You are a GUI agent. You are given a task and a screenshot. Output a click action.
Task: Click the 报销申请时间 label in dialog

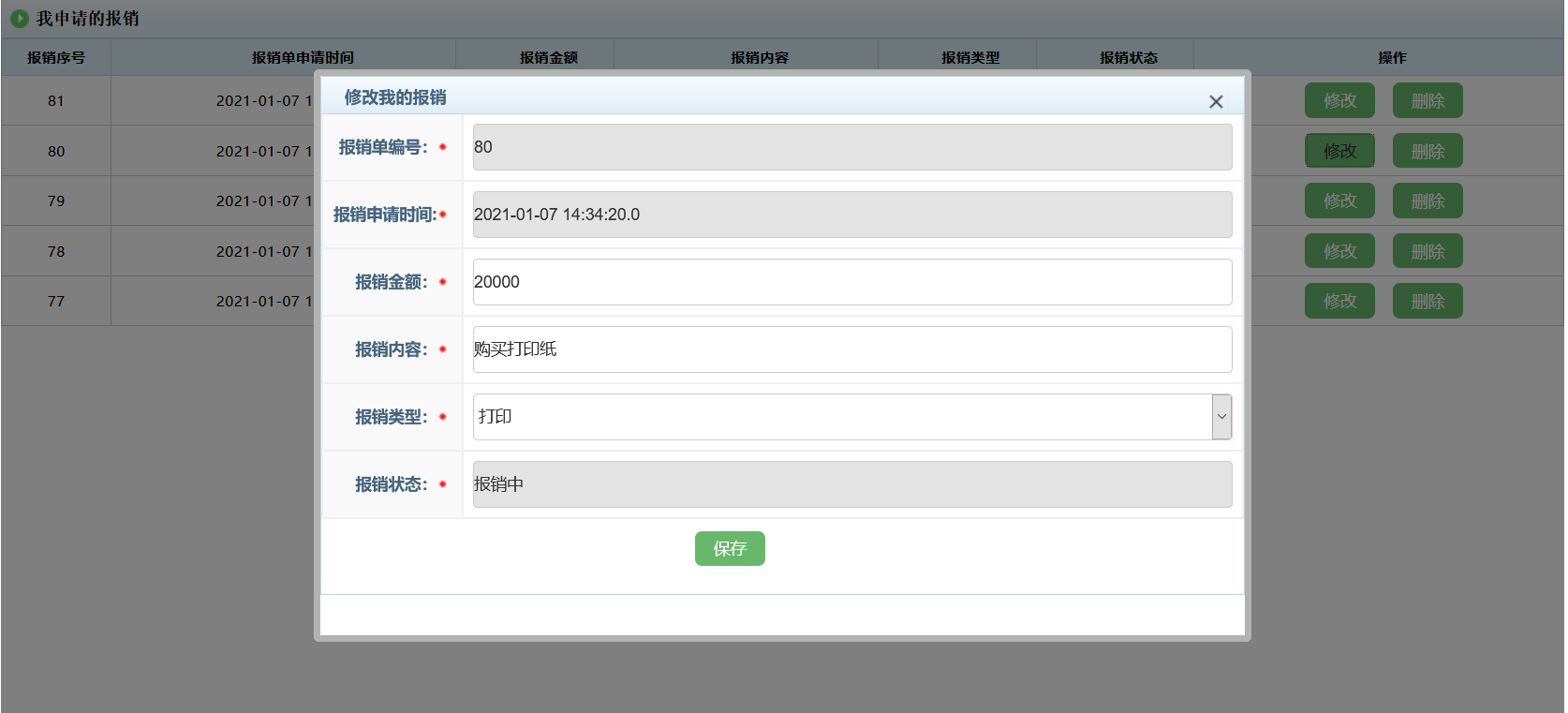[385, 215]
